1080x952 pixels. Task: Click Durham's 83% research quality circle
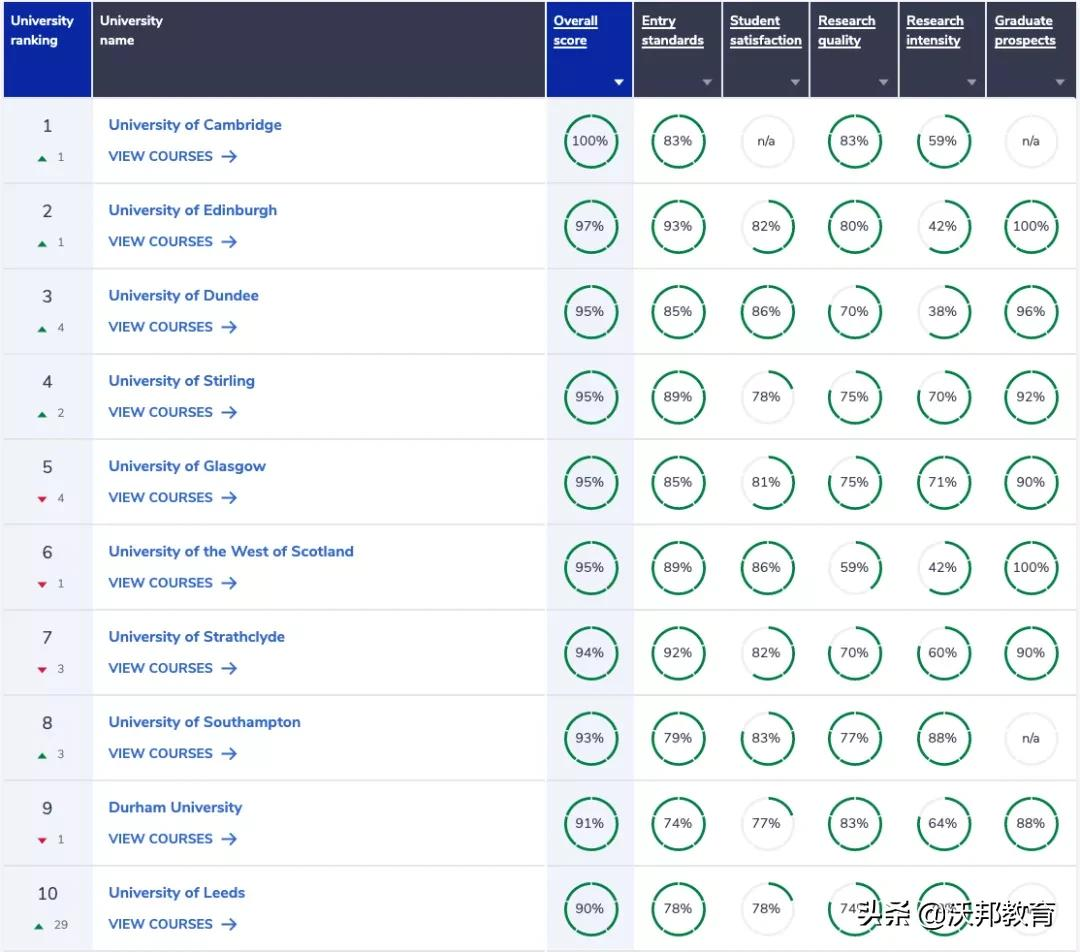coord(854,824)
